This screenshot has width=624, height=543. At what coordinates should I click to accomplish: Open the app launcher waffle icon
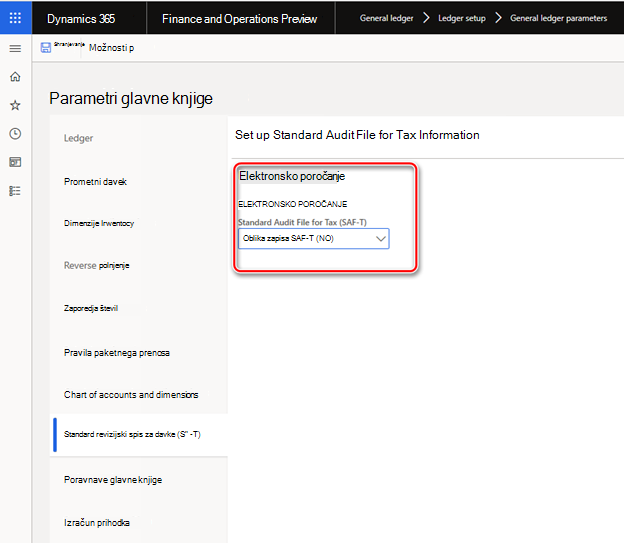click(x=16, y=18)
